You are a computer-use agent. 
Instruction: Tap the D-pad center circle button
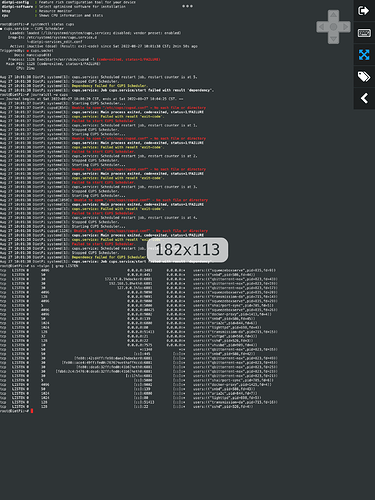333,27
